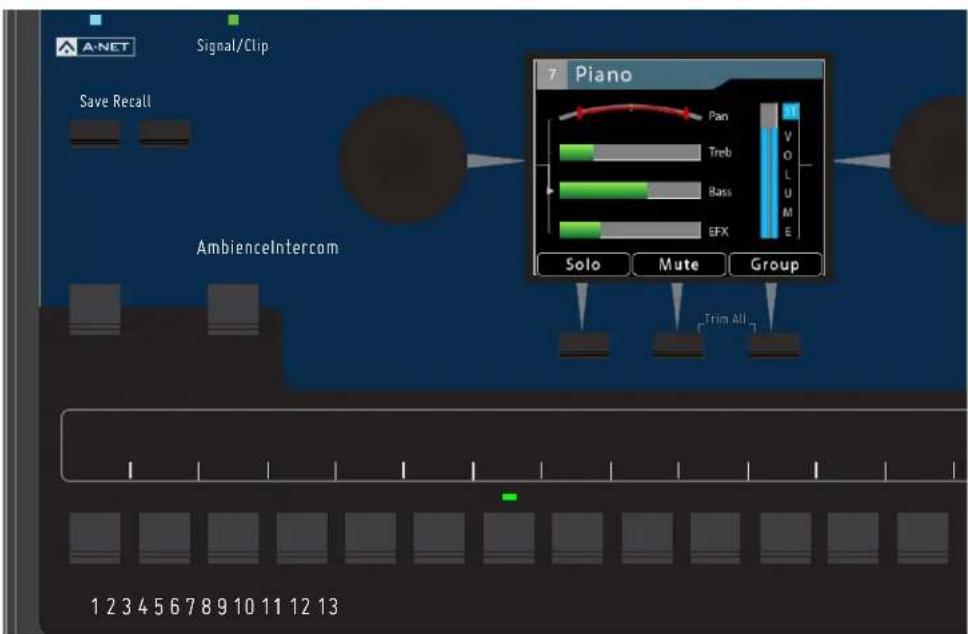968x634 pixels.
Task: Click the Trim All label
Action: [x=725, y=319]
